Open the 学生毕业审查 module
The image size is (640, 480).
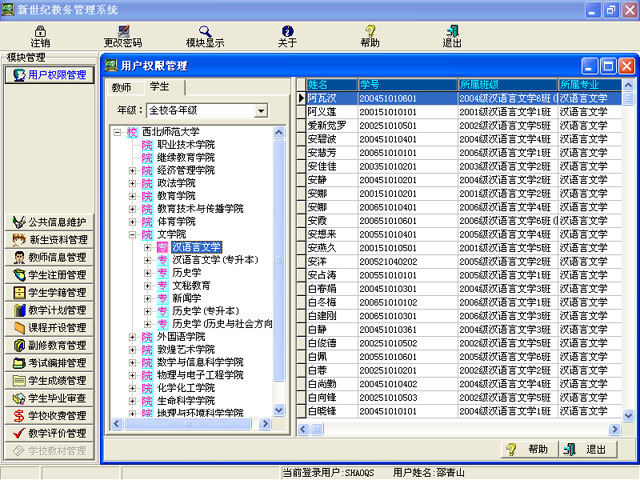tap(49, 398)
